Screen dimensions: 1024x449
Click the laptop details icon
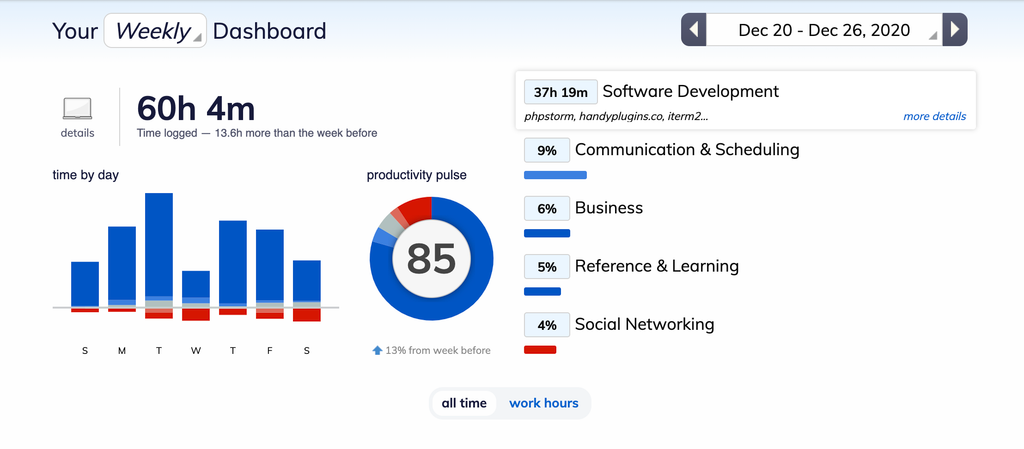77,108
